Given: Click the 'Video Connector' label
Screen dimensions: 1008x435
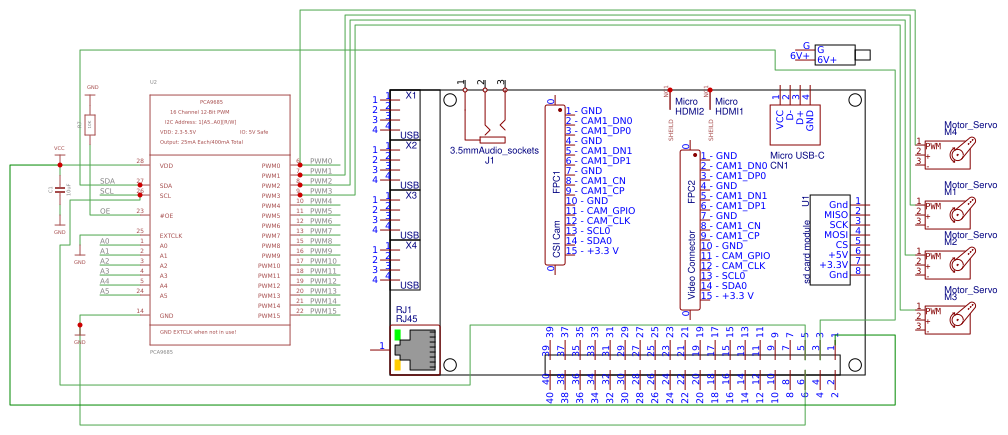Looking at the screenshot, I should coord(691,266).
